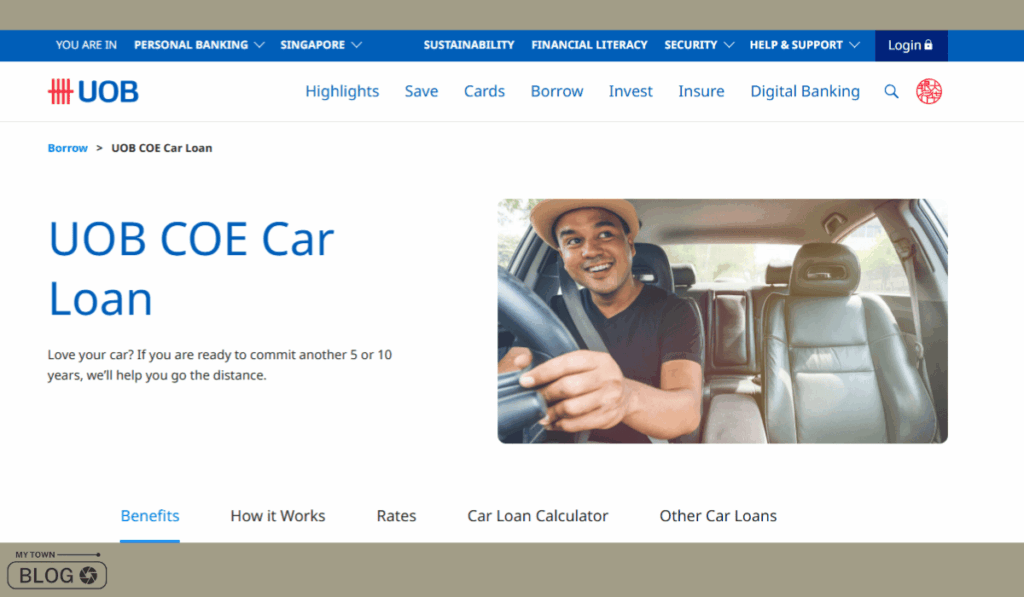Switch to the Other Car Loans tab
The height and width of the screenshot is (597, 1024).
pos(718,516)
